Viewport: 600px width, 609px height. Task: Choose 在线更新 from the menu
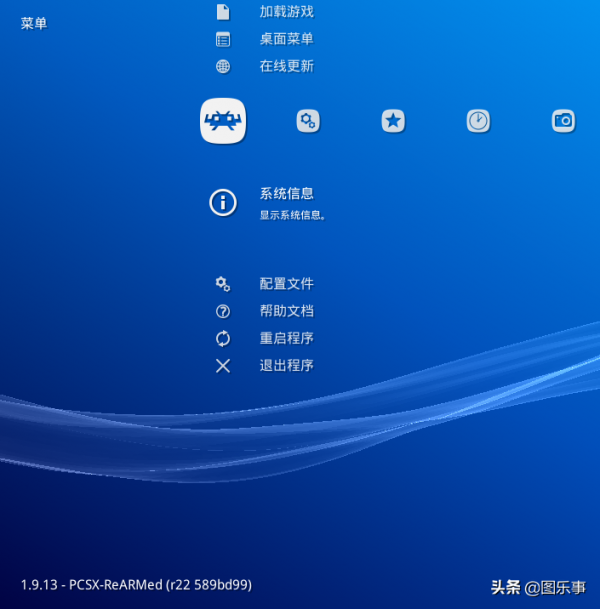click(x=287, y=66)
